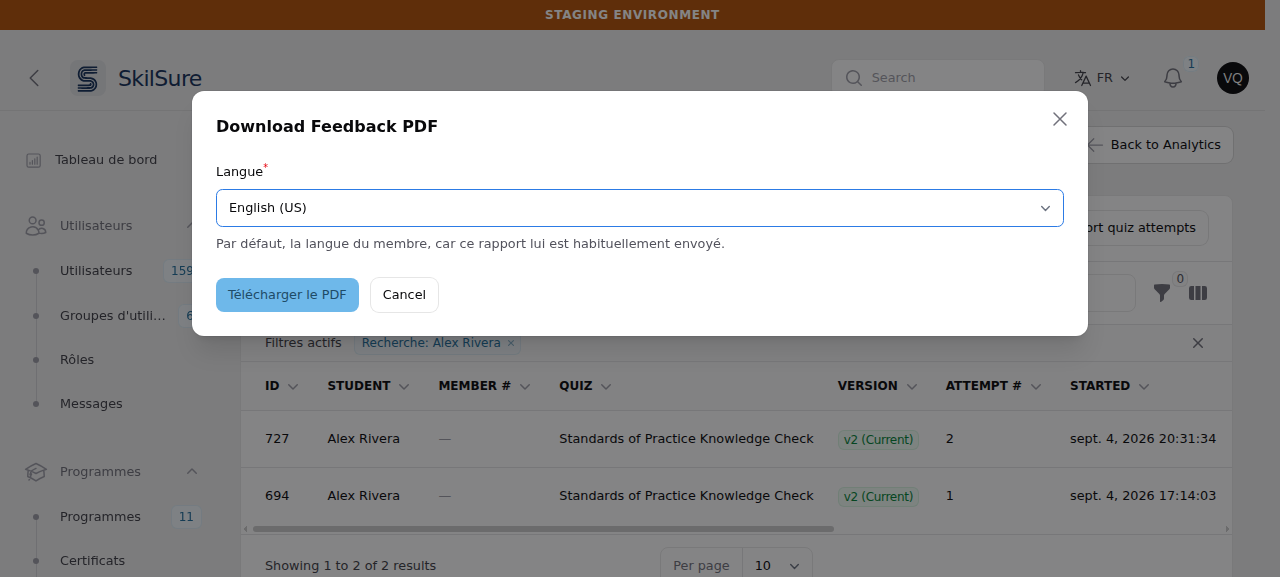Click start date sept. 4, 2026 20:31:34
Screen dimensions: 1280x577
1143,439
